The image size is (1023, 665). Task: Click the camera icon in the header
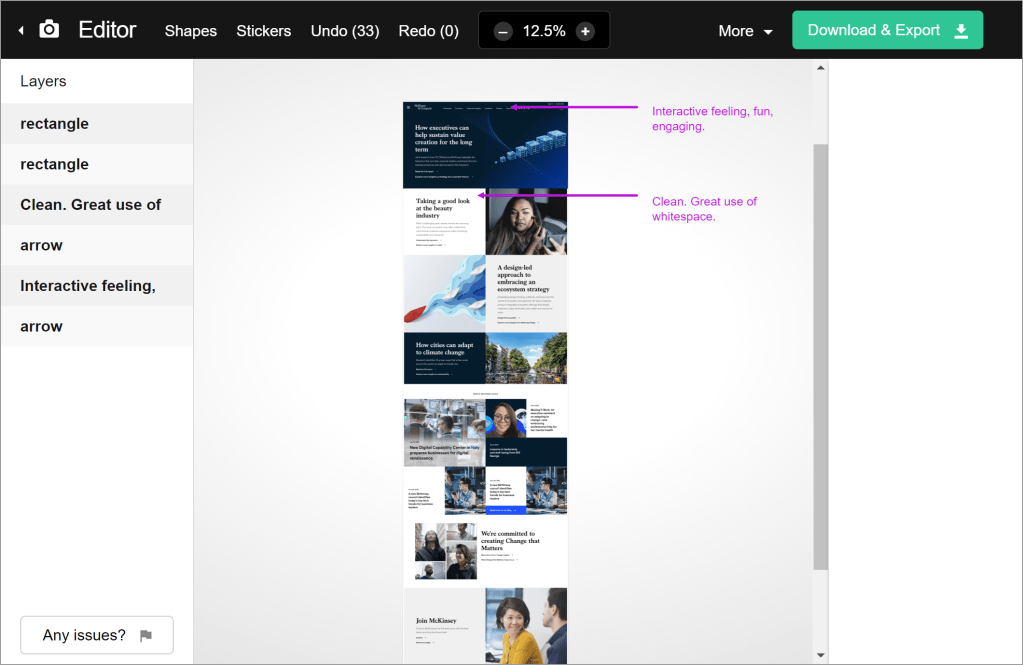point(49,30)
